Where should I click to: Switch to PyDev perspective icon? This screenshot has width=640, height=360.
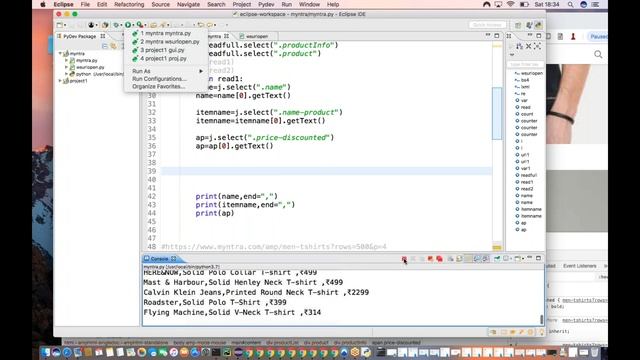tap(538, 25)
